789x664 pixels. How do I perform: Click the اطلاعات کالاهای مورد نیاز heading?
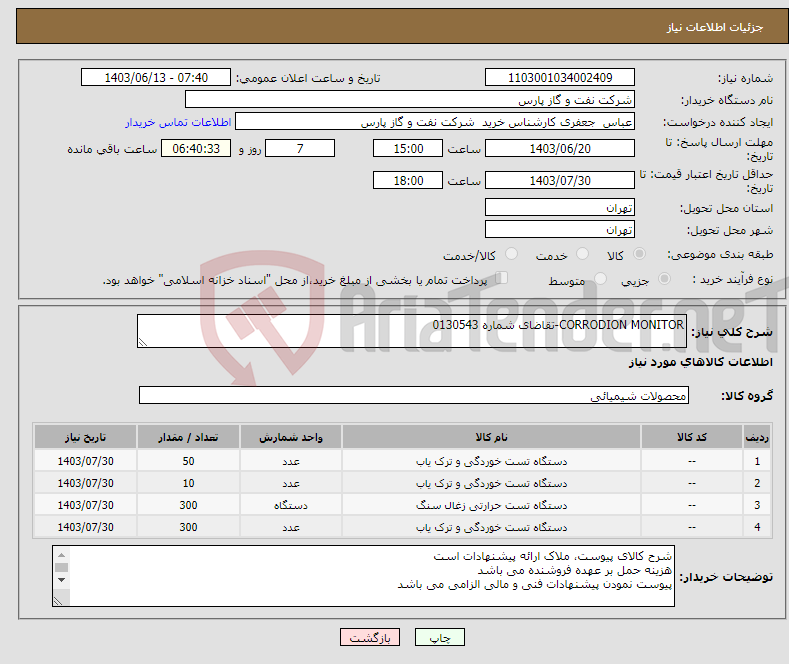700,362
